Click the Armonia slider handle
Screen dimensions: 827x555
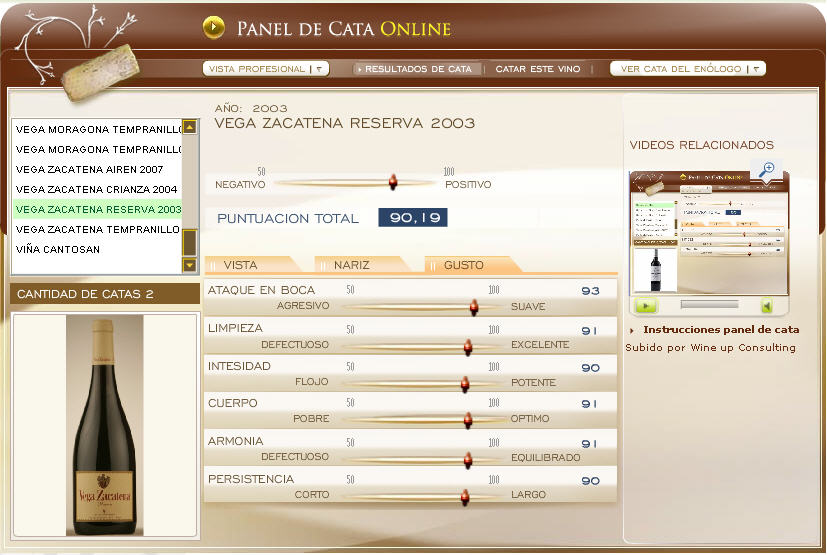tap(468, 460)
